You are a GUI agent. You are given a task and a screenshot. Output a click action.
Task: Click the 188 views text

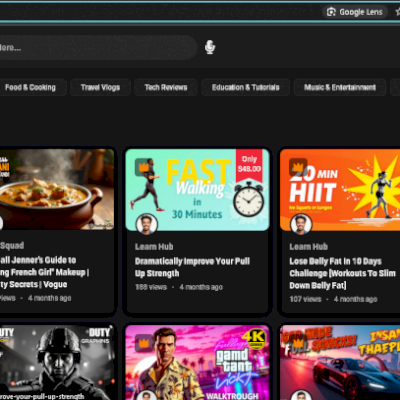151,287
